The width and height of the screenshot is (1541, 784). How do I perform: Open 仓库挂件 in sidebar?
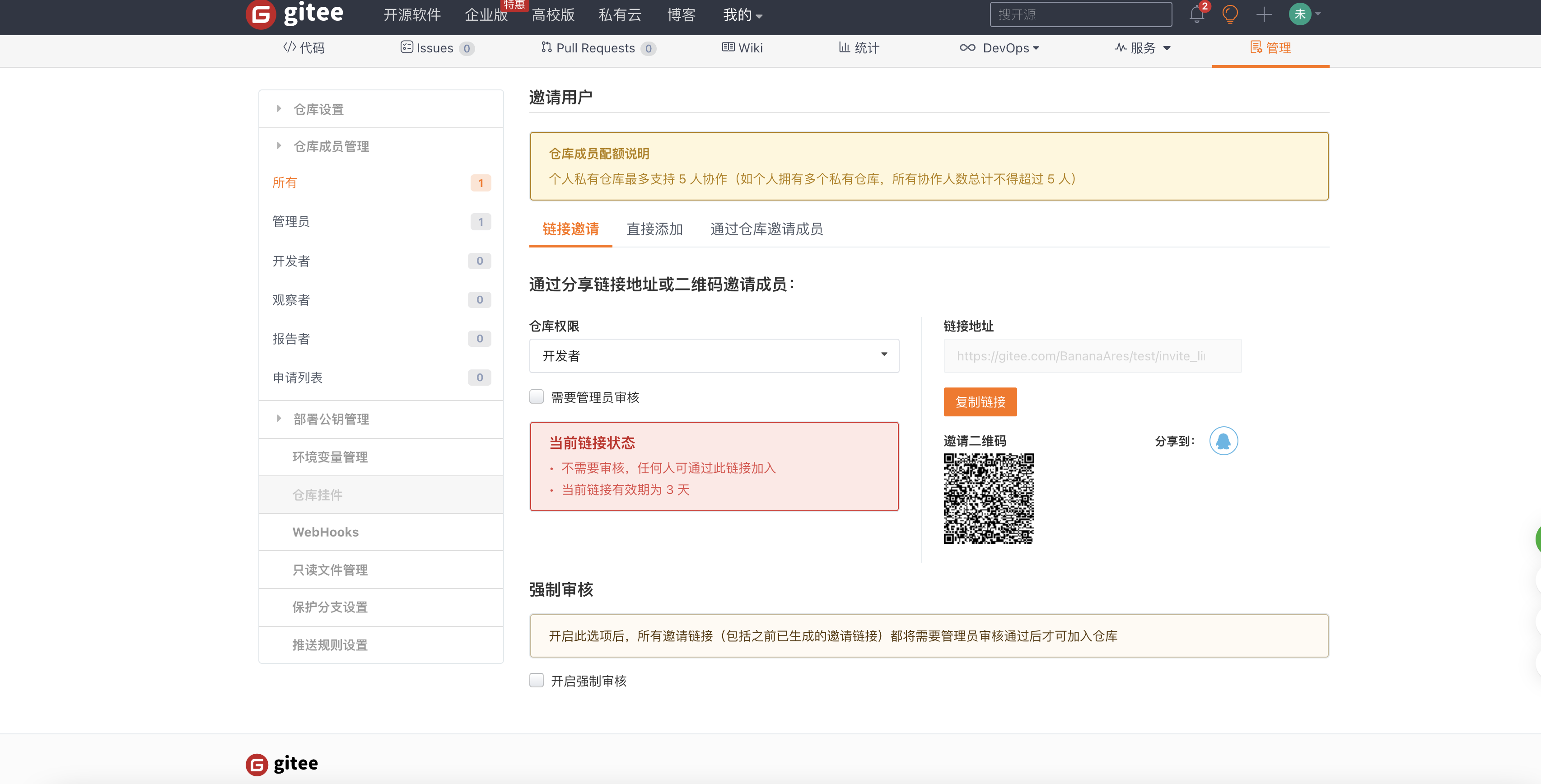381,495
